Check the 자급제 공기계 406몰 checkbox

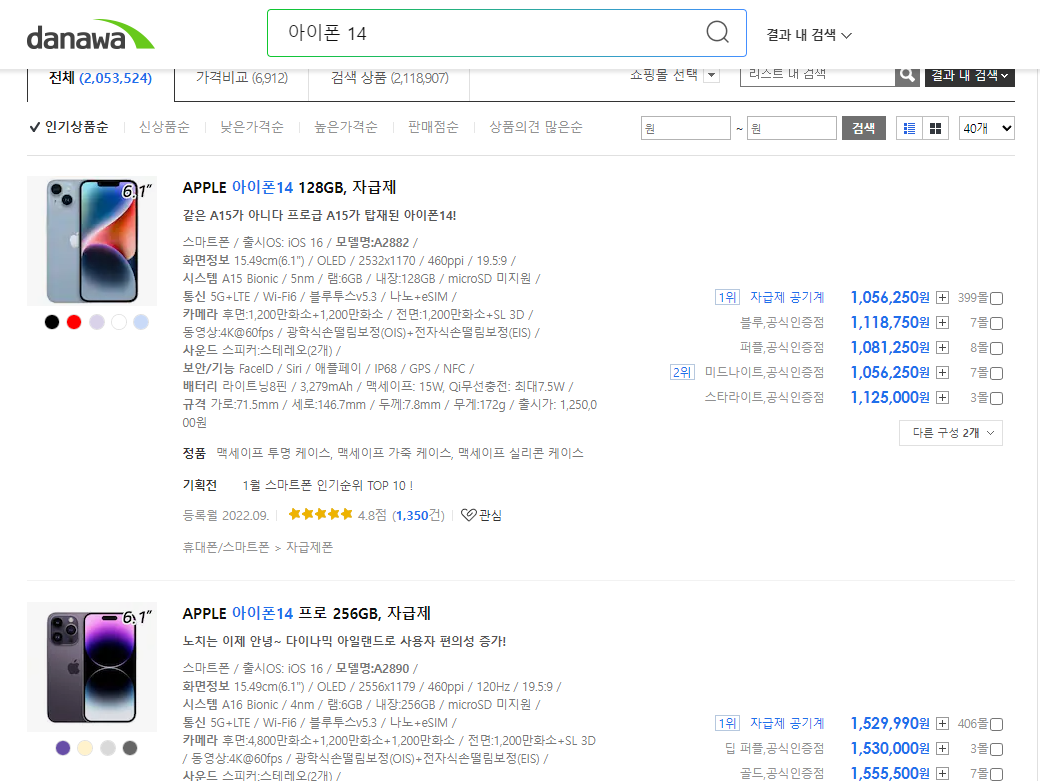click(996, 725)
